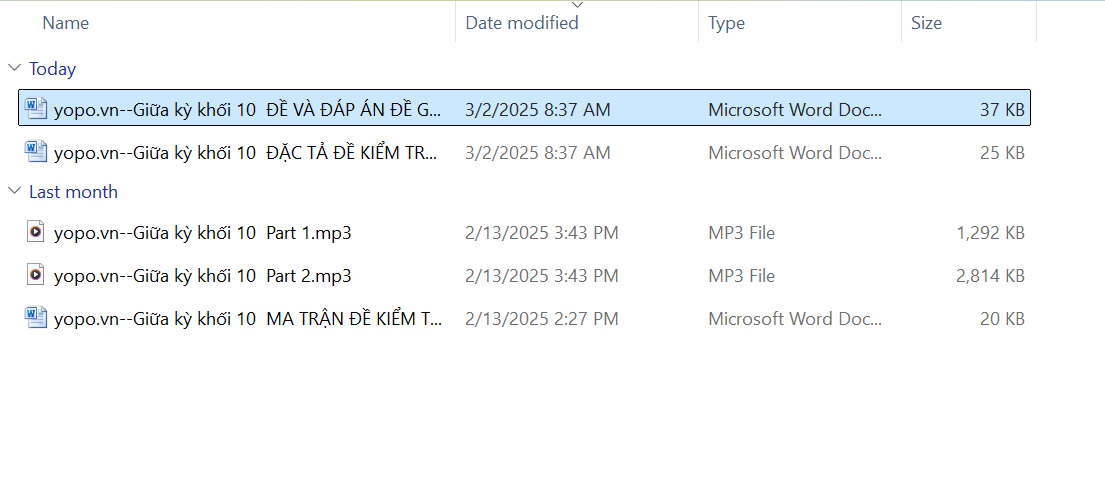Click the Word icon beside the ĐẶC TẢ document
Image resolution: width=1105 pixels, height=487 pixels.
pos(36,152)
